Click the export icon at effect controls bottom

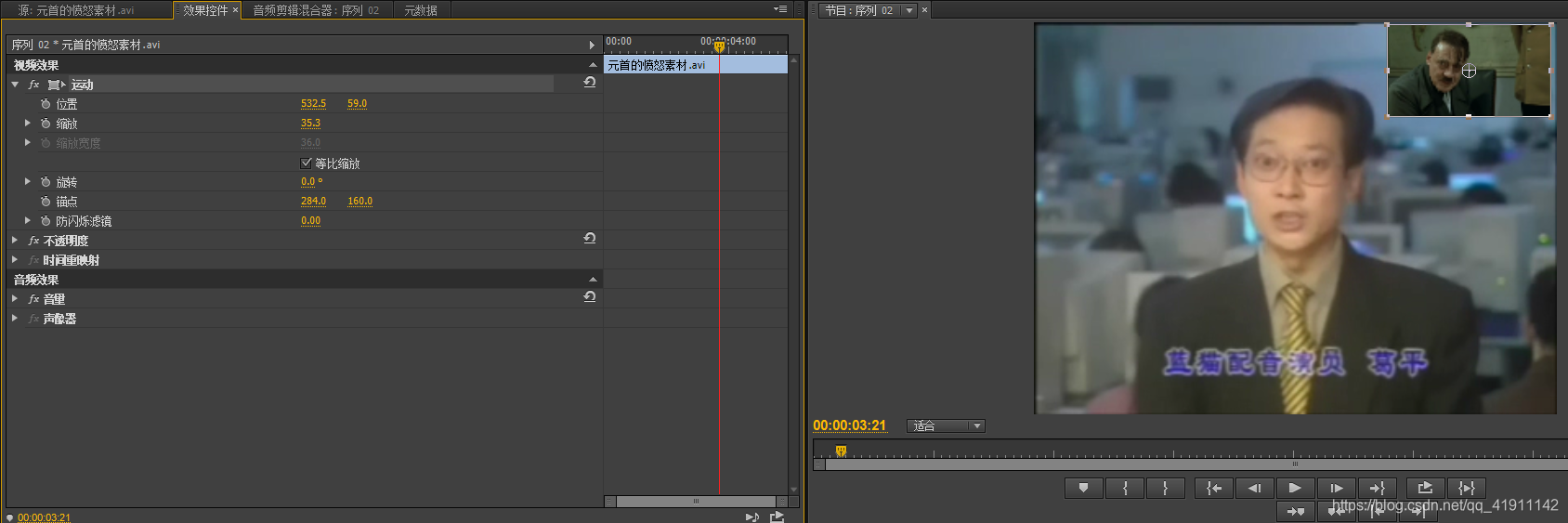tap(777, 516)
